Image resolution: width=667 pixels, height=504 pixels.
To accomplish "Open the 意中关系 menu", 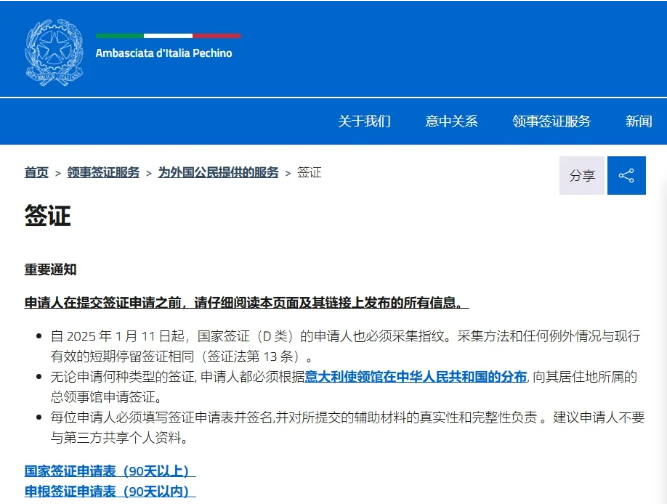I will pyautogui.click(x=451, y=121).
